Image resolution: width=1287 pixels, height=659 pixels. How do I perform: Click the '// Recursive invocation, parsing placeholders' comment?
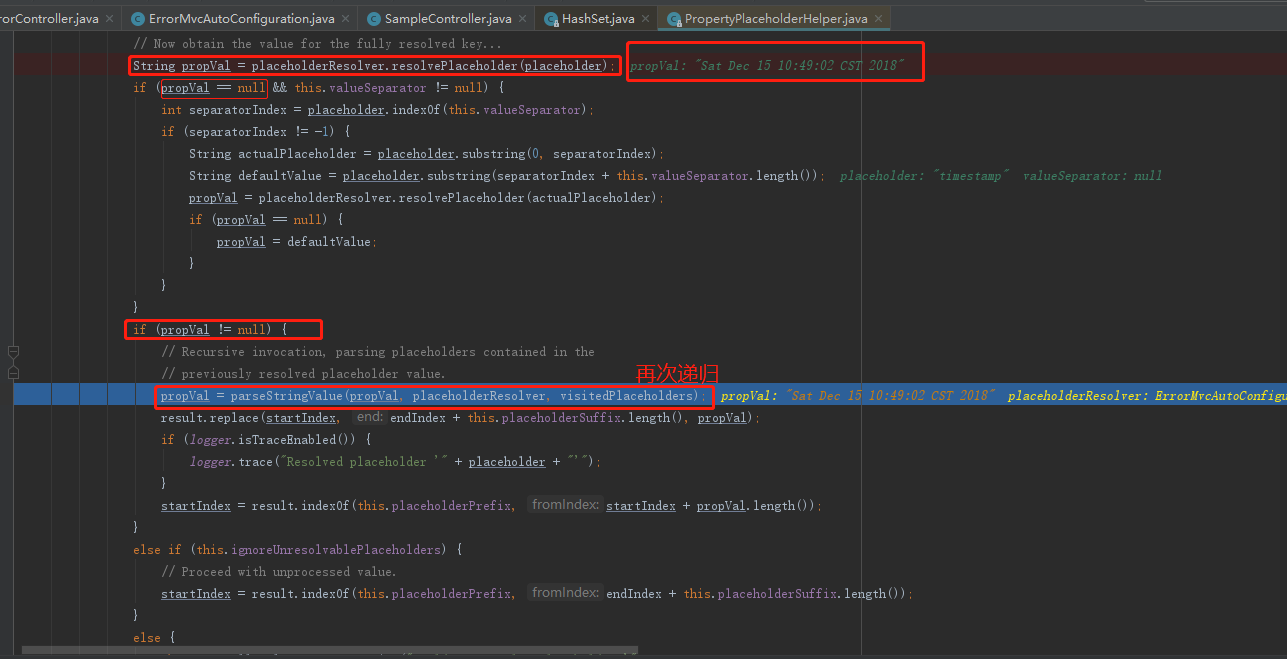(x=378, y=352)
